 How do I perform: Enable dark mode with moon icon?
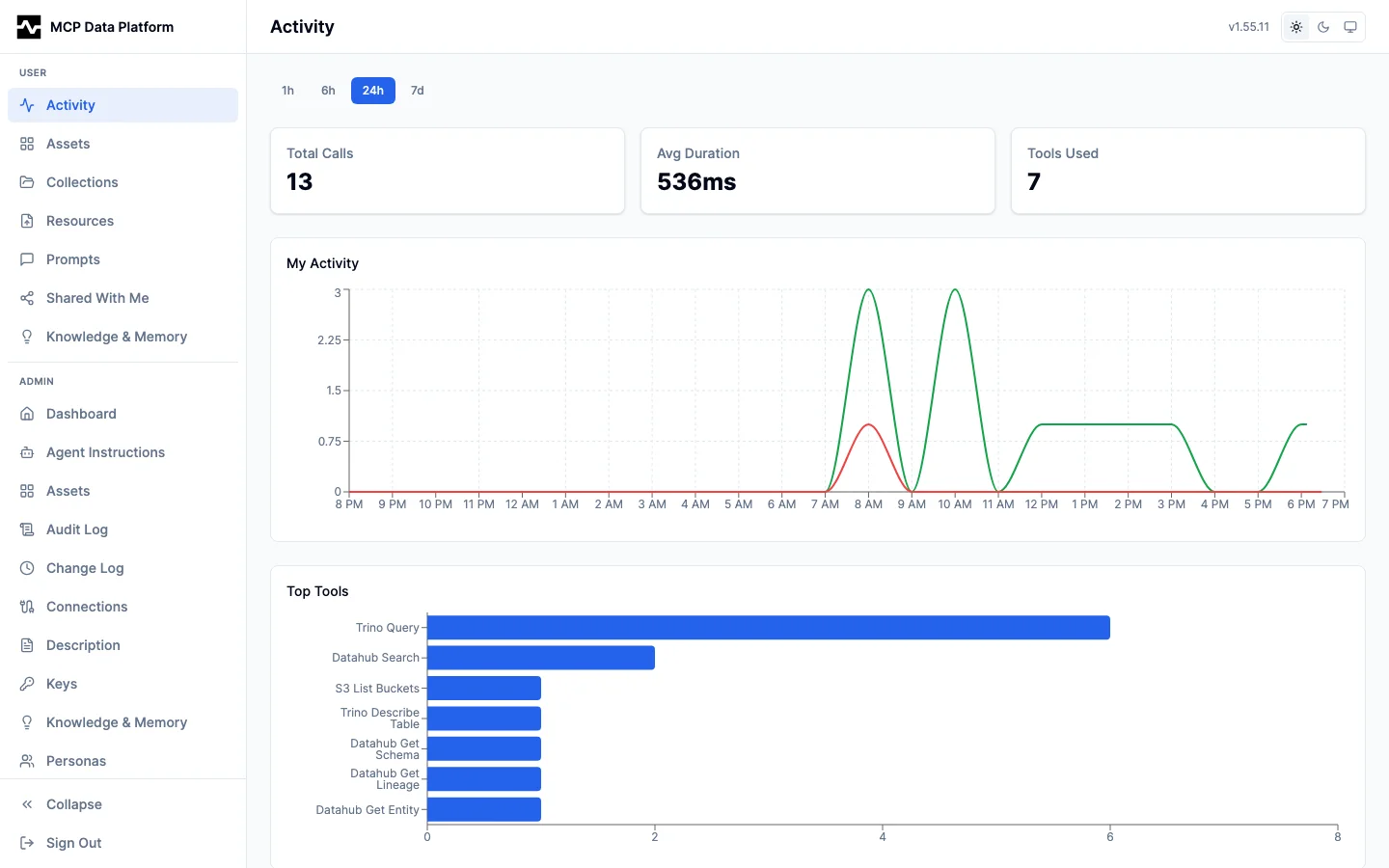pos(1323,27)
